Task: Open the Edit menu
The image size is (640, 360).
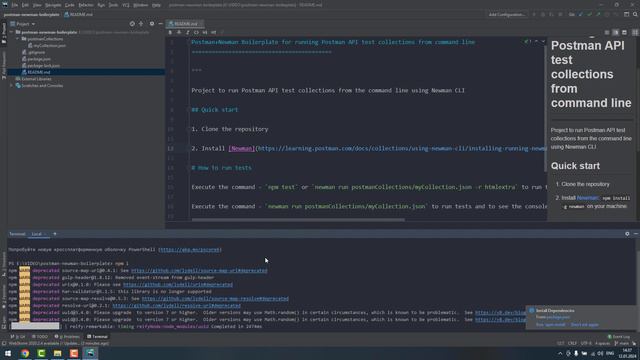Action: coord(25,5)
